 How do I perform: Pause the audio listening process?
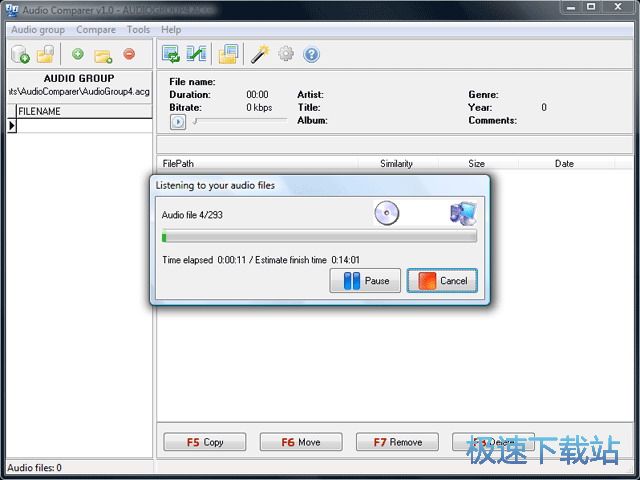365,281
